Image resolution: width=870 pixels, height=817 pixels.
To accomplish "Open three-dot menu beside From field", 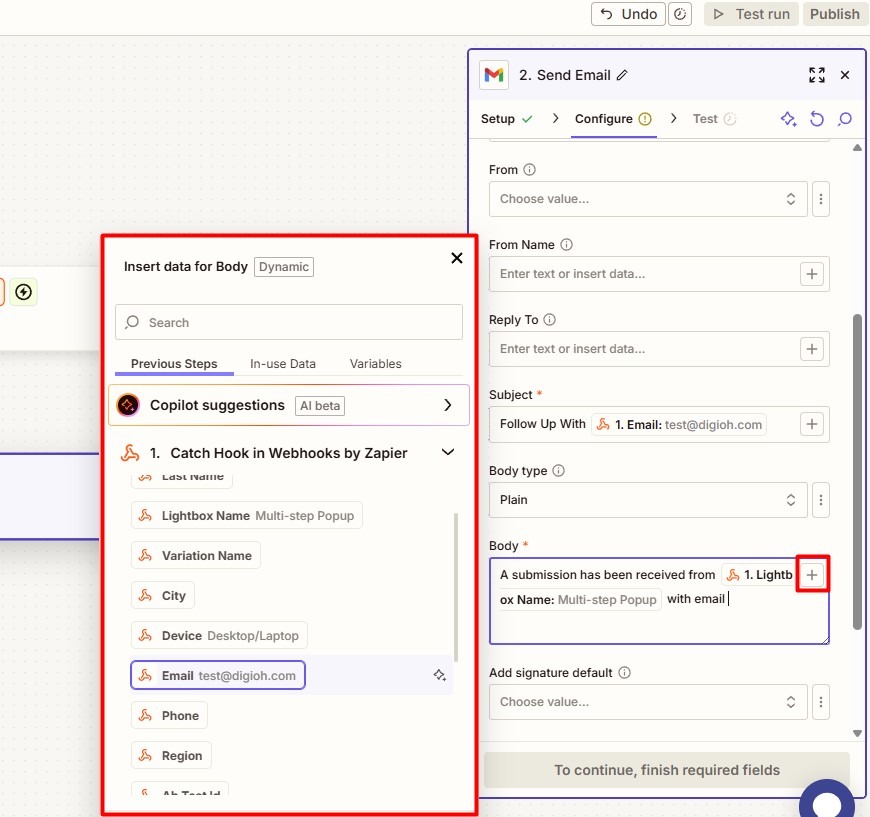I will coord(820,199).
